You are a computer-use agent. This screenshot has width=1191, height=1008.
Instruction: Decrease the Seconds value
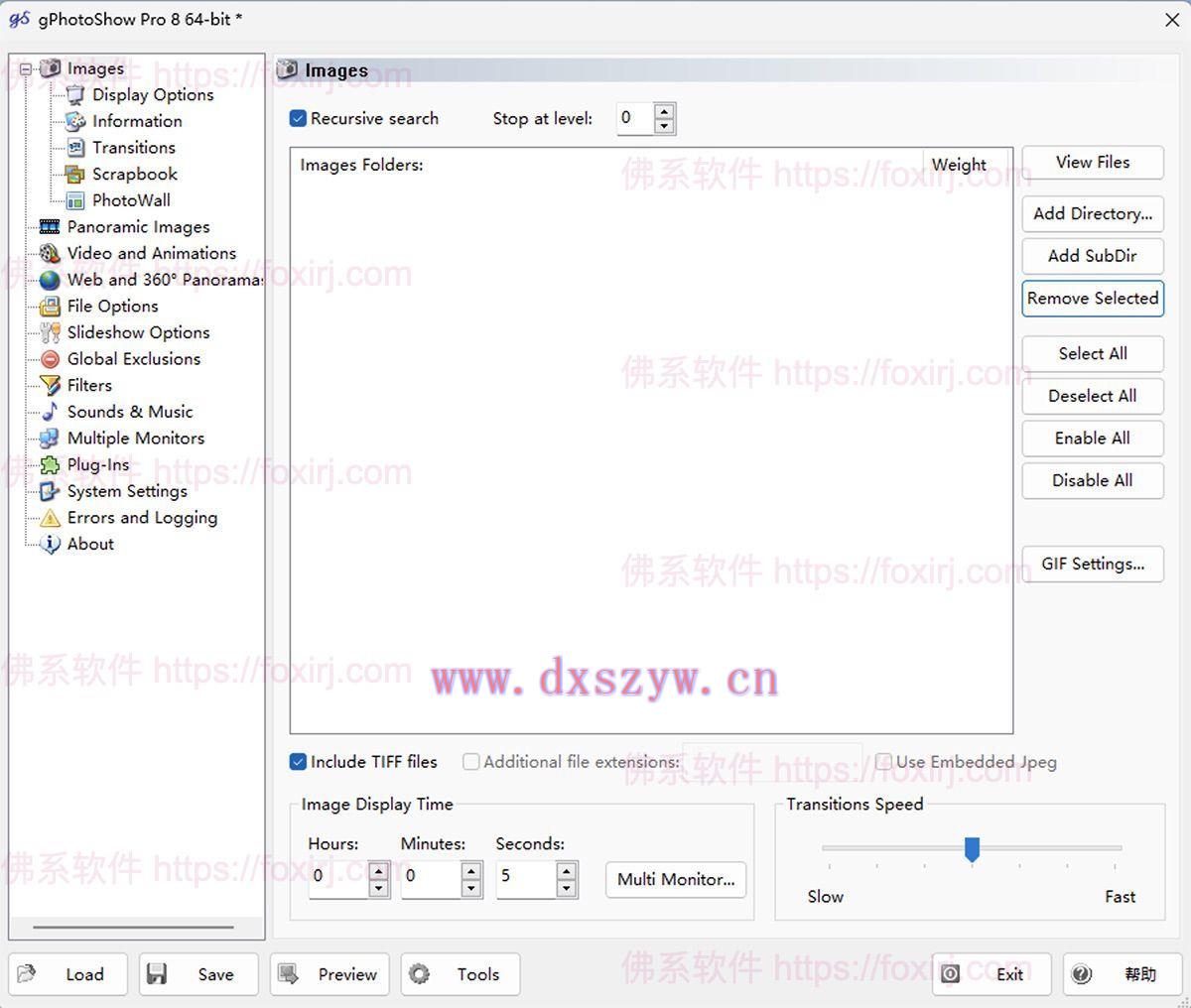(567, 888)
